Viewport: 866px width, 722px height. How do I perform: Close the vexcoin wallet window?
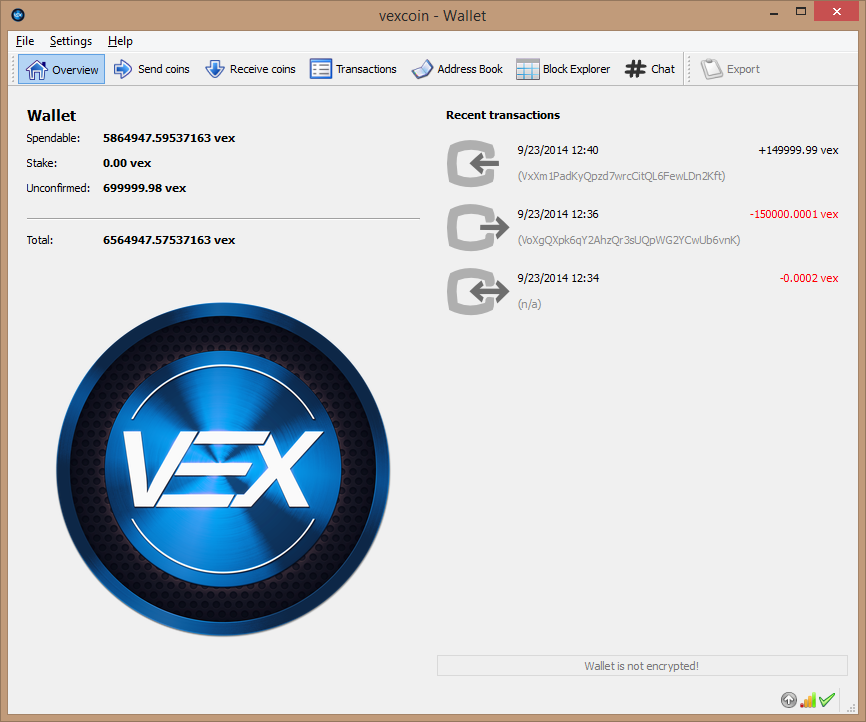[x=836, y=12]
